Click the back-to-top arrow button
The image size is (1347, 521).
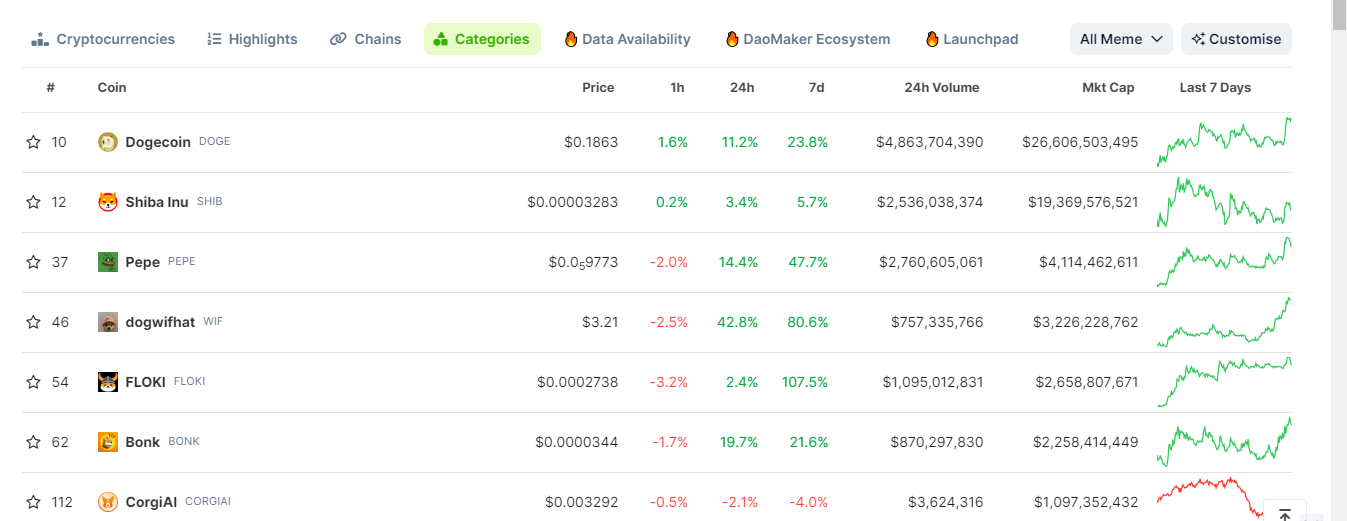coord(1285,514)
